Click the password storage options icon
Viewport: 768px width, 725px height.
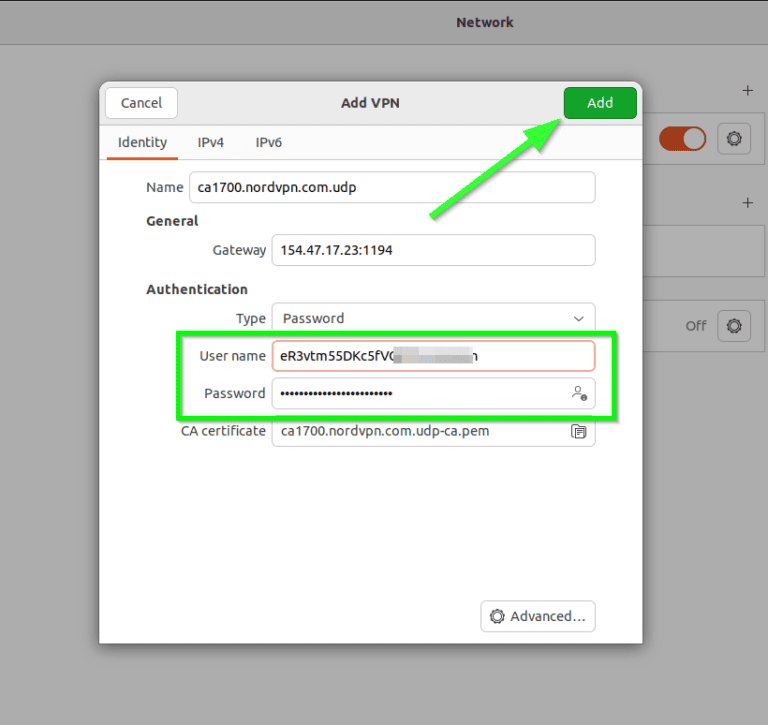579,394
